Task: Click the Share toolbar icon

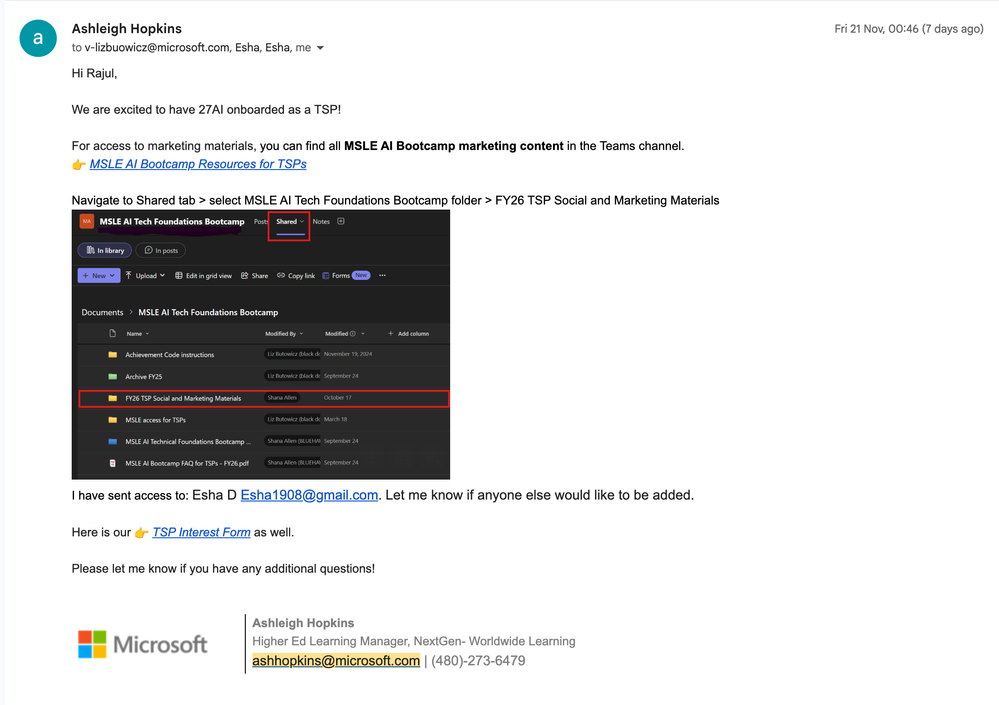Action: 245,276
